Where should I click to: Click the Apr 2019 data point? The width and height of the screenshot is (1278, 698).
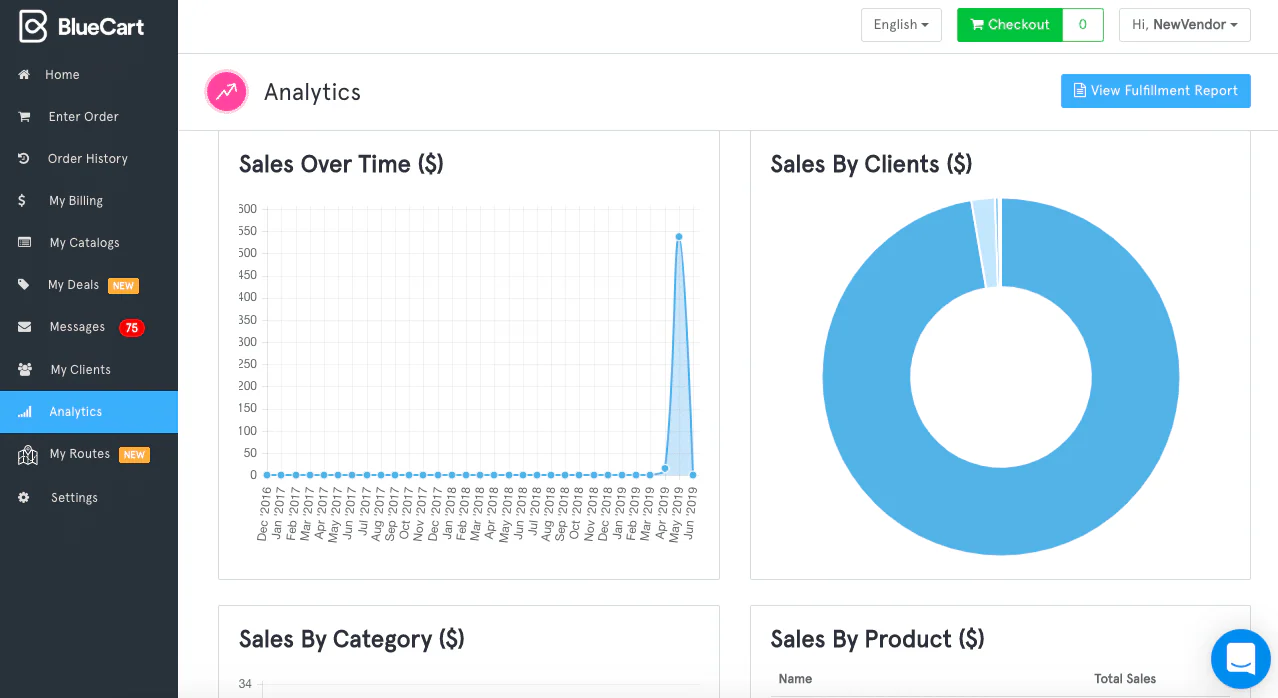point(664,469)
